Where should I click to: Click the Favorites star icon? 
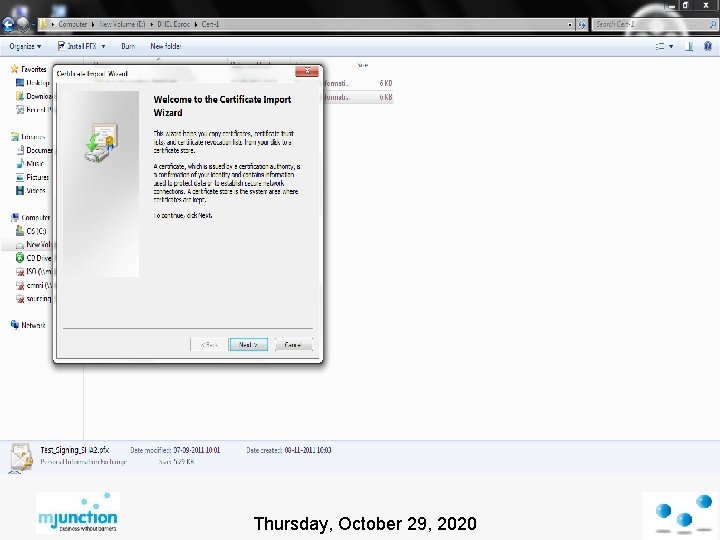pyautogui.click(x=14, y=69)
